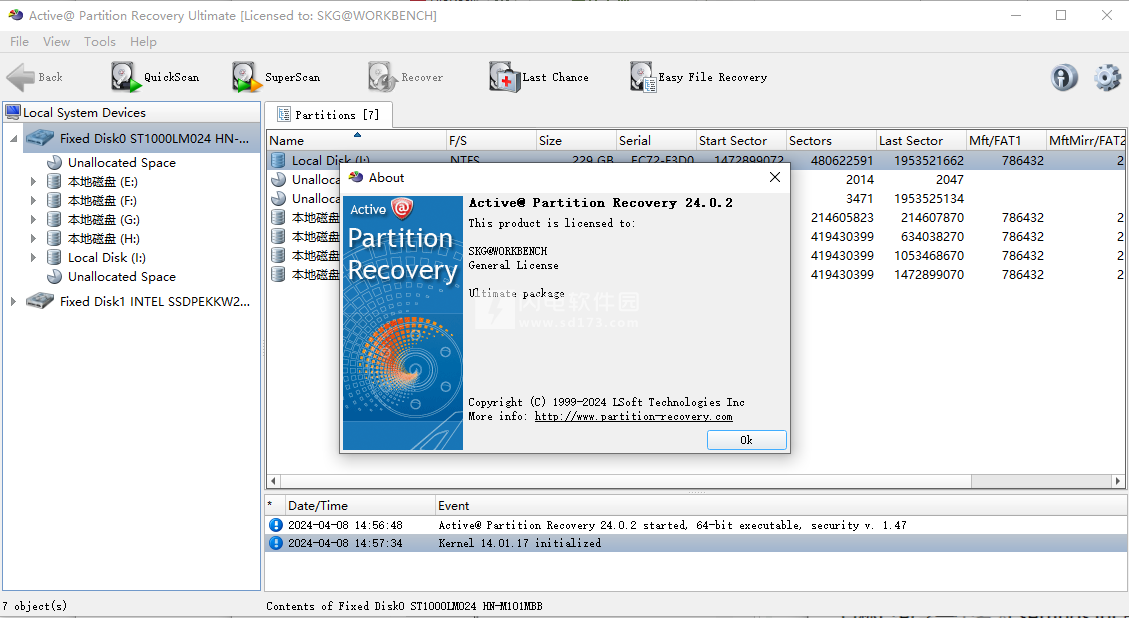Open the File menu
The width and height of the screenshot is (1129, 618).
click(x=19, y=42)
